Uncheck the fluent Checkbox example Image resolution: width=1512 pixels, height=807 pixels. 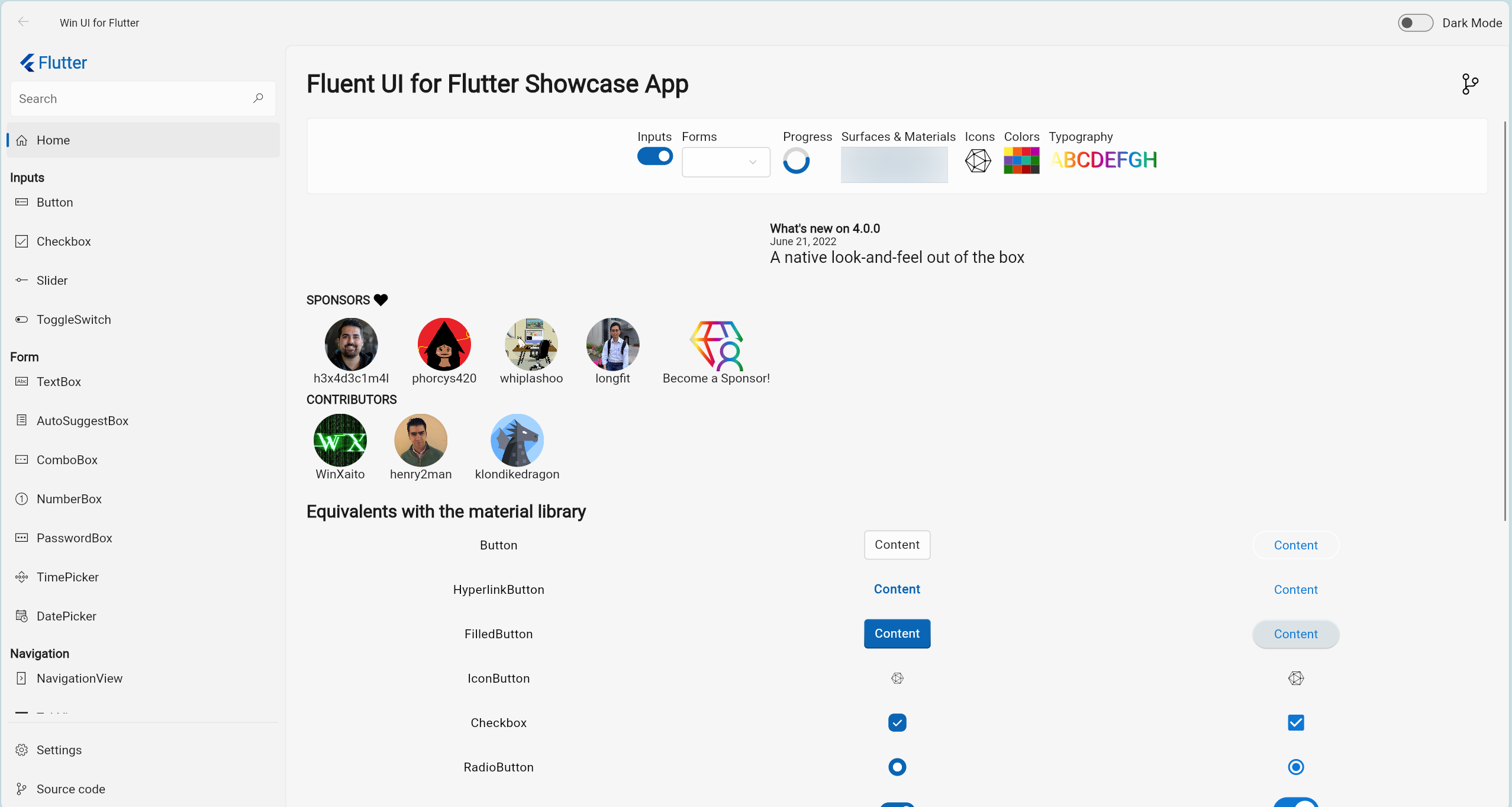click(897, 722)
